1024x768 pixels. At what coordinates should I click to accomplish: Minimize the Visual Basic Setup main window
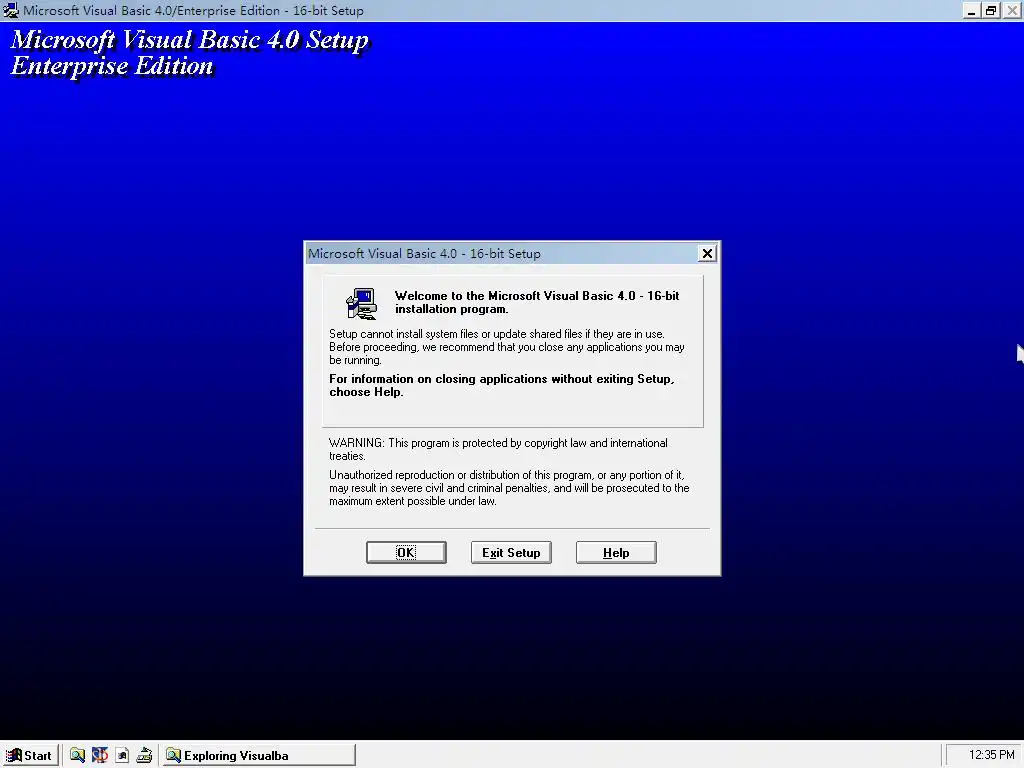click(x=972, y=10)
